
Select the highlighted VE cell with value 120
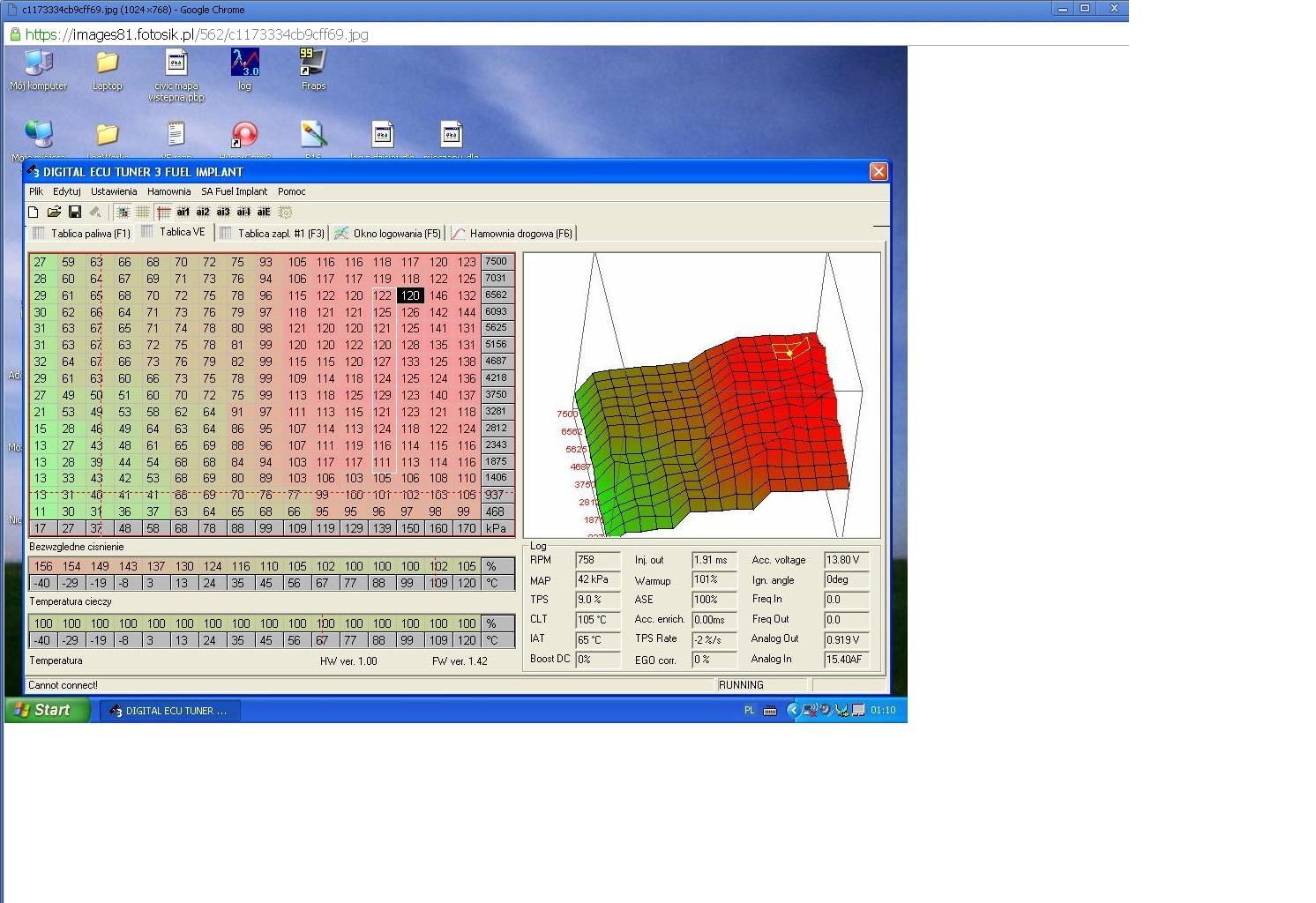[410, 295]
